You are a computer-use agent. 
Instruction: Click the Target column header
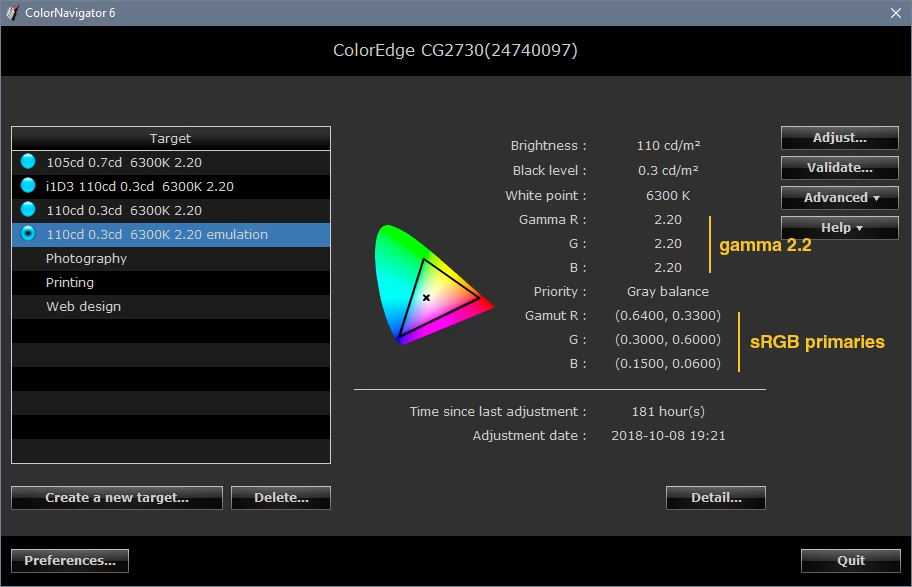pos(171,138)
